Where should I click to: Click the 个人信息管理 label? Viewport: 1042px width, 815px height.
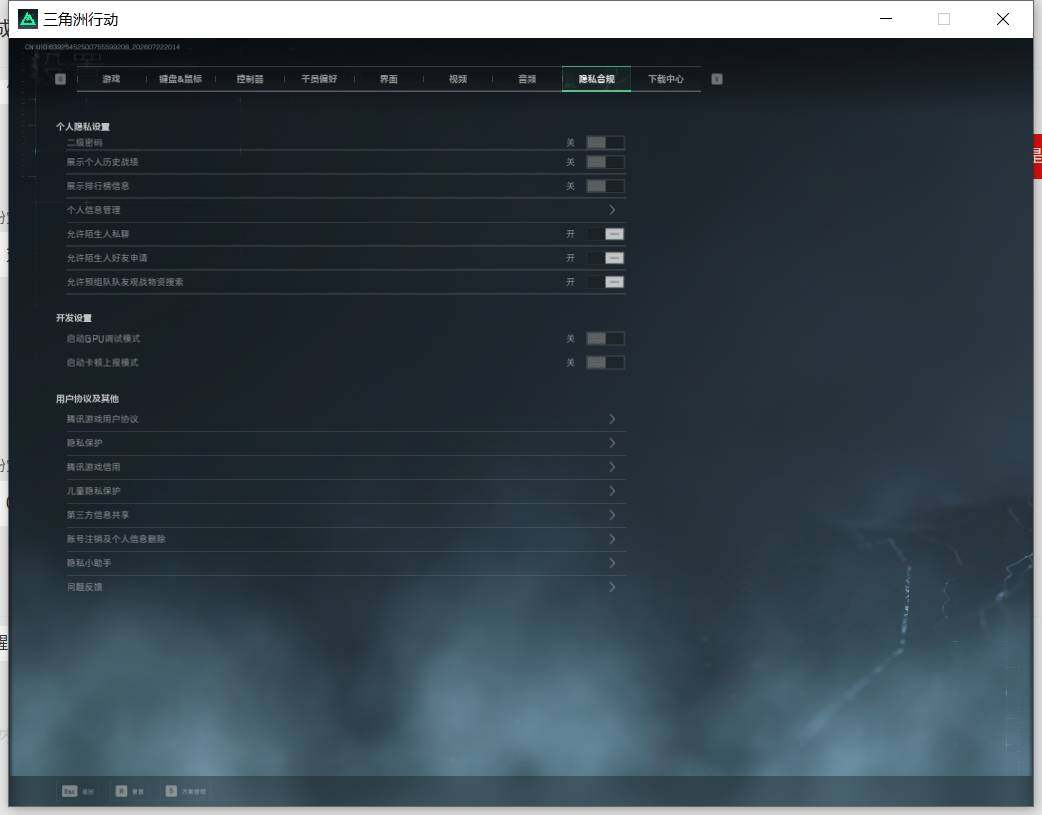click(x=93, y=210)
